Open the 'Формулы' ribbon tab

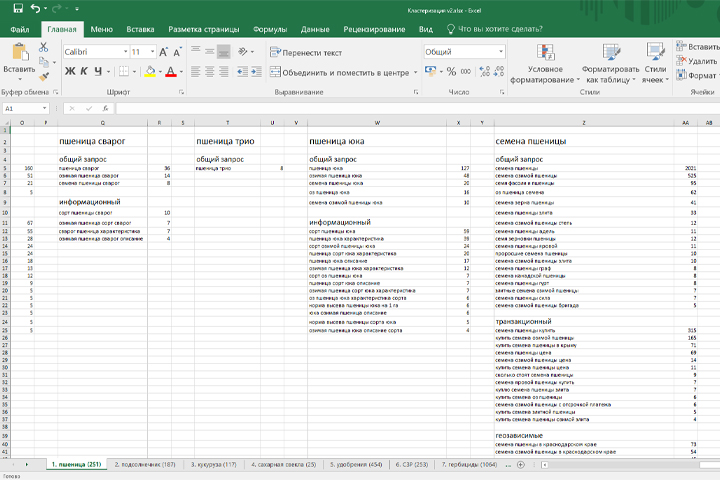[x=270, y=30]
